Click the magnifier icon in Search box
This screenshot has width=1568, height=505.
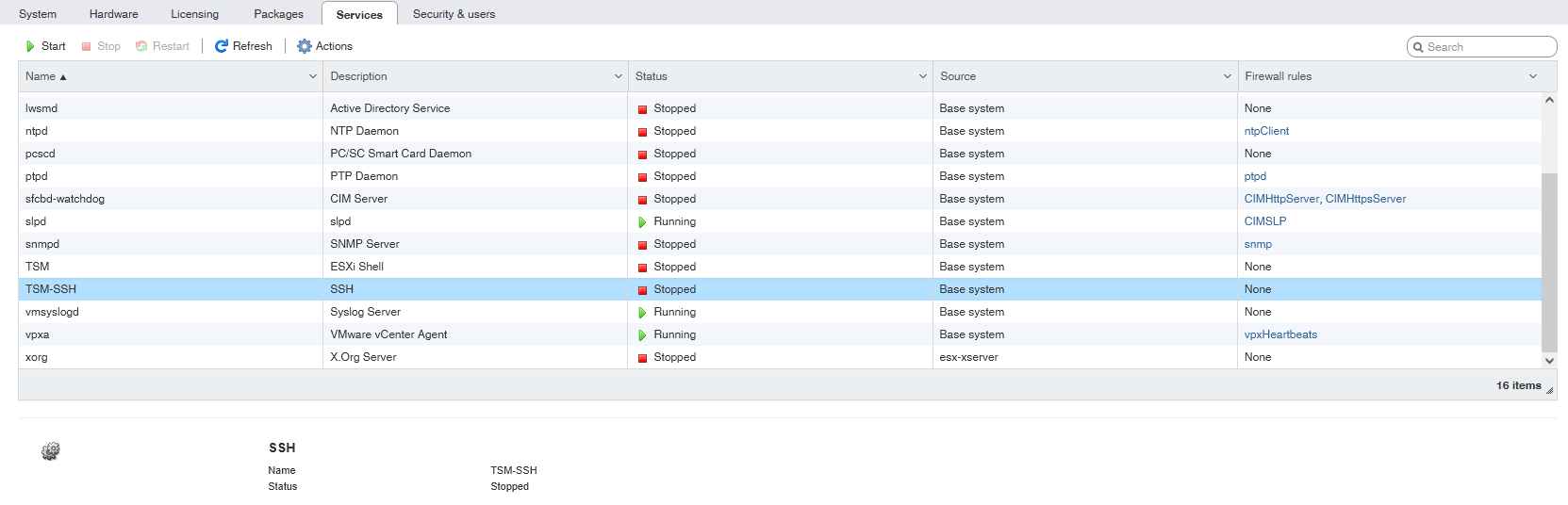click(x=1418, y=47)
